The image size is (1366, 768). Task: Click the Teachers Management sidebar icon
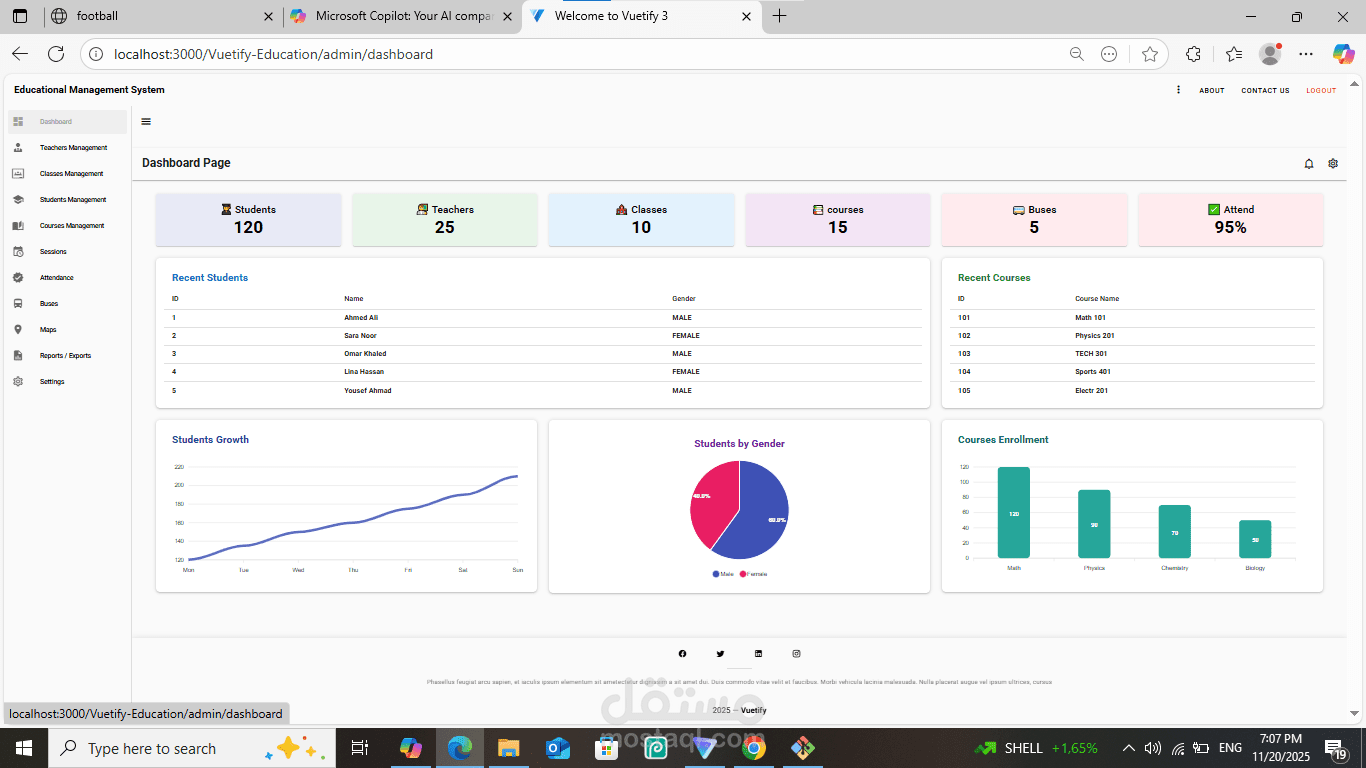tap(18, 148)
